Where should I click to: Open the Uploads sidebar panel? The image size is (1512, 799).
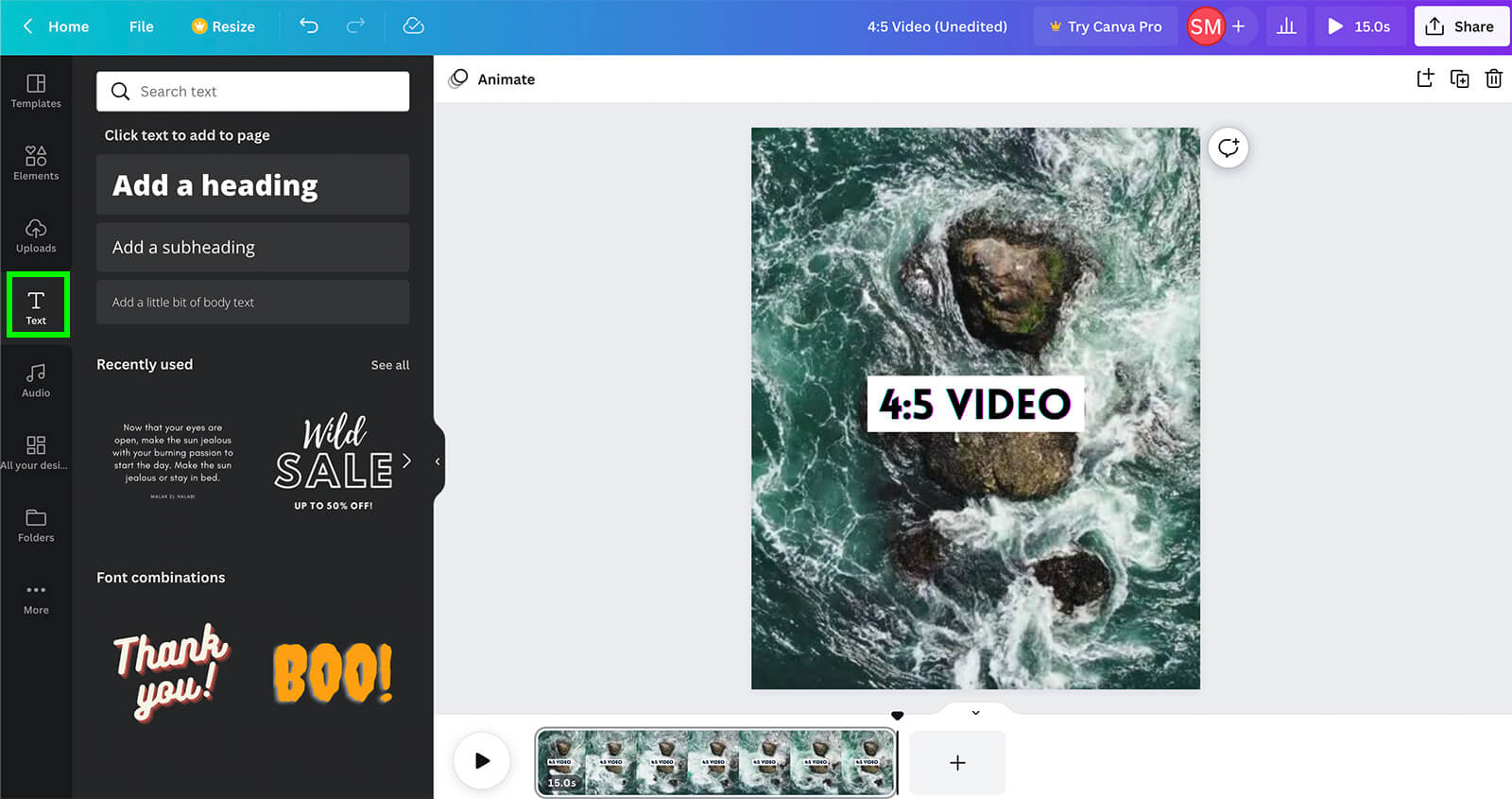click(x=36, y=235)
